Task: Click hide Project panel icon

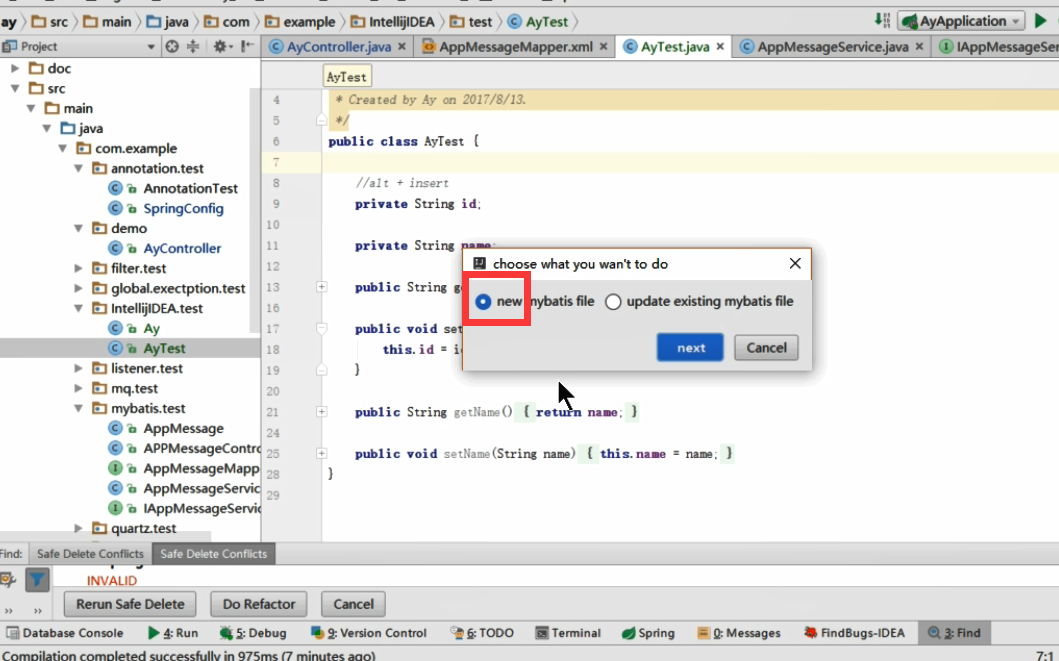Action: click(x=248, y=47)
